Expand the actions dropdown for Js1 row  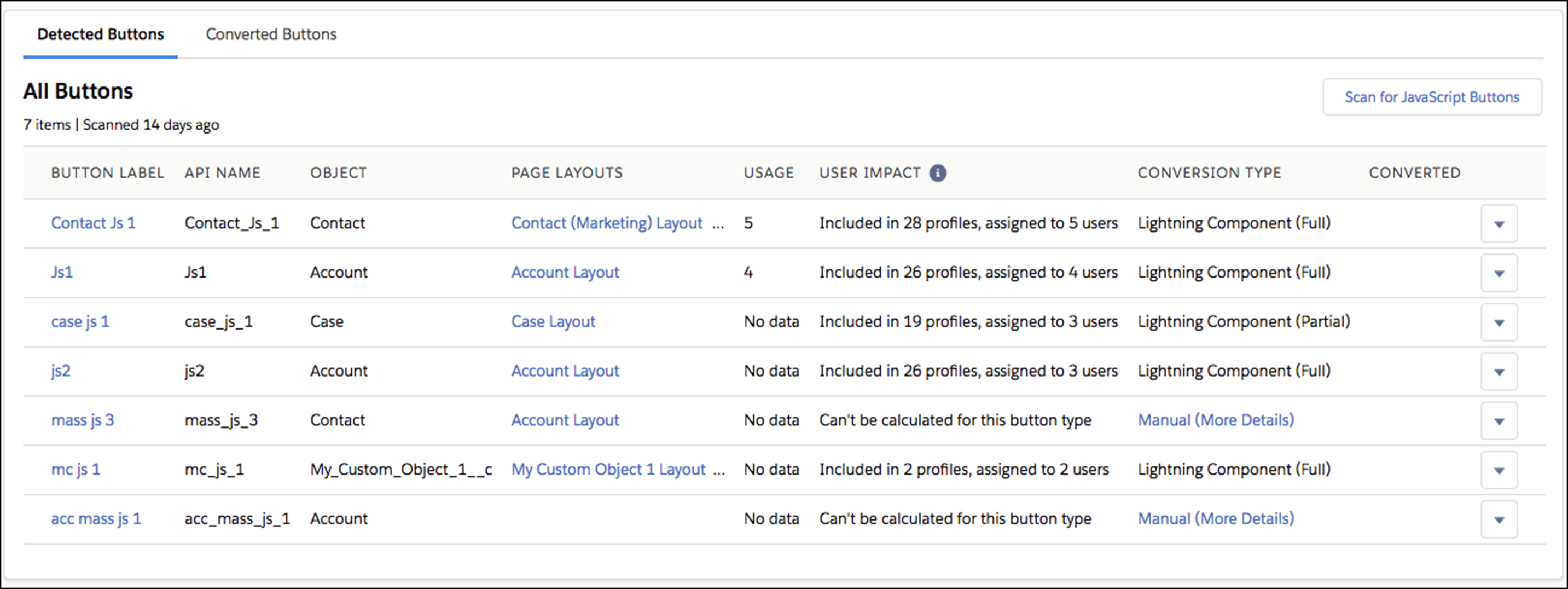point(1499,273)
